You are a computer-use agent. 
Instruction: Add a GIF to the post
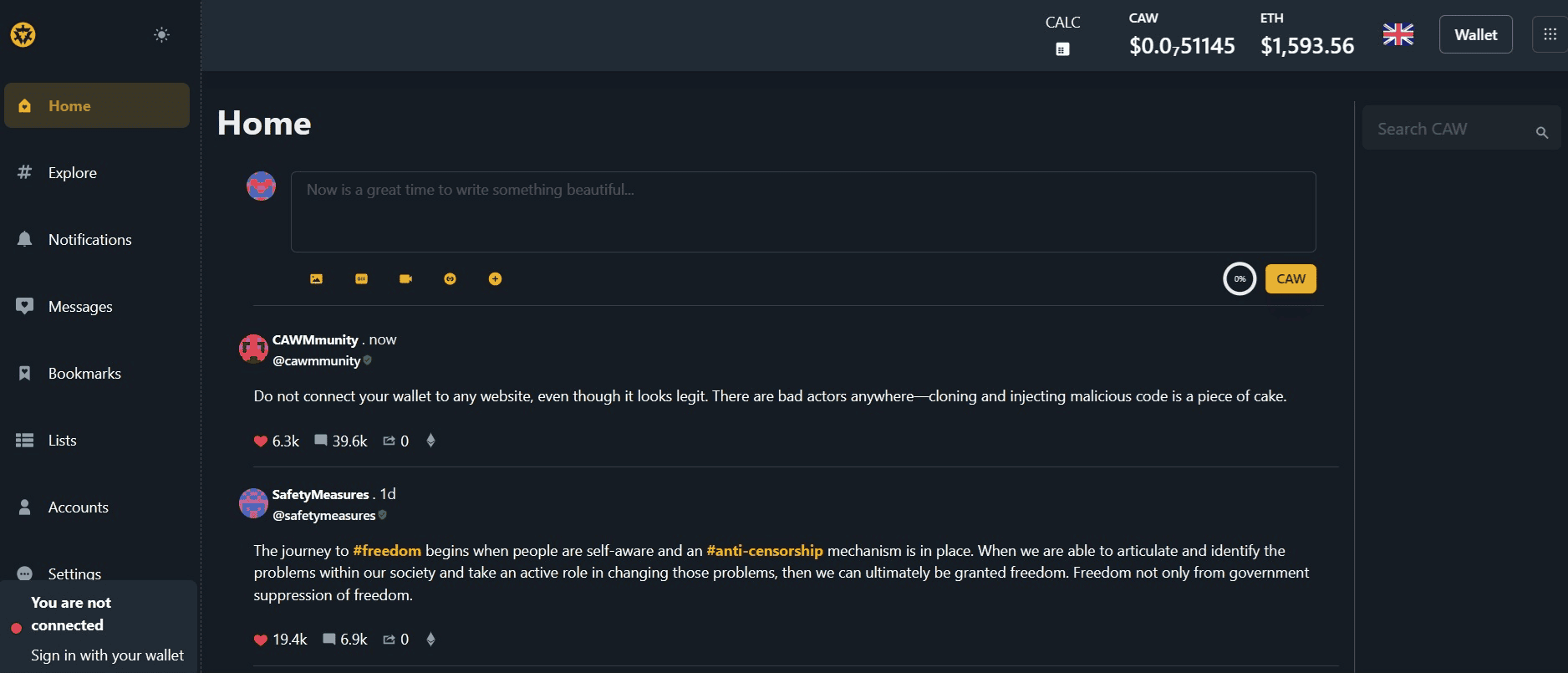361,279
